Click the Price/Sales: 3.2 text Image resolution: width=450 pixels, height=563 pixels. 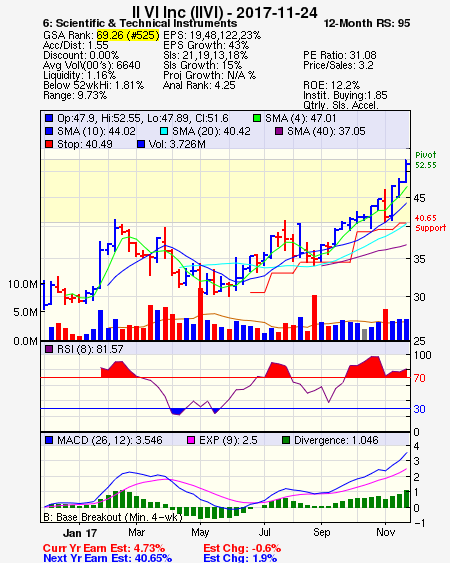[338, 65]
